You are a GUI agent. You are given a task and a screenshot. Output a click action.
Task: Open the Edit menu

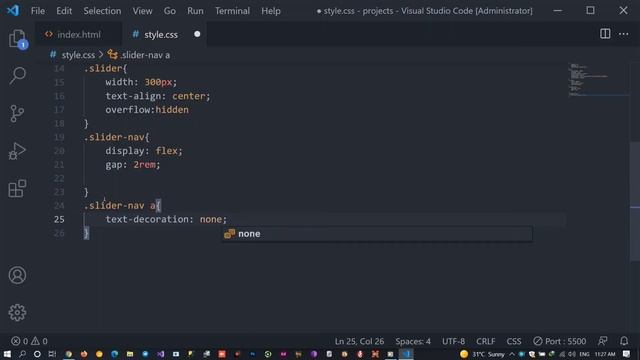[64, 11]
